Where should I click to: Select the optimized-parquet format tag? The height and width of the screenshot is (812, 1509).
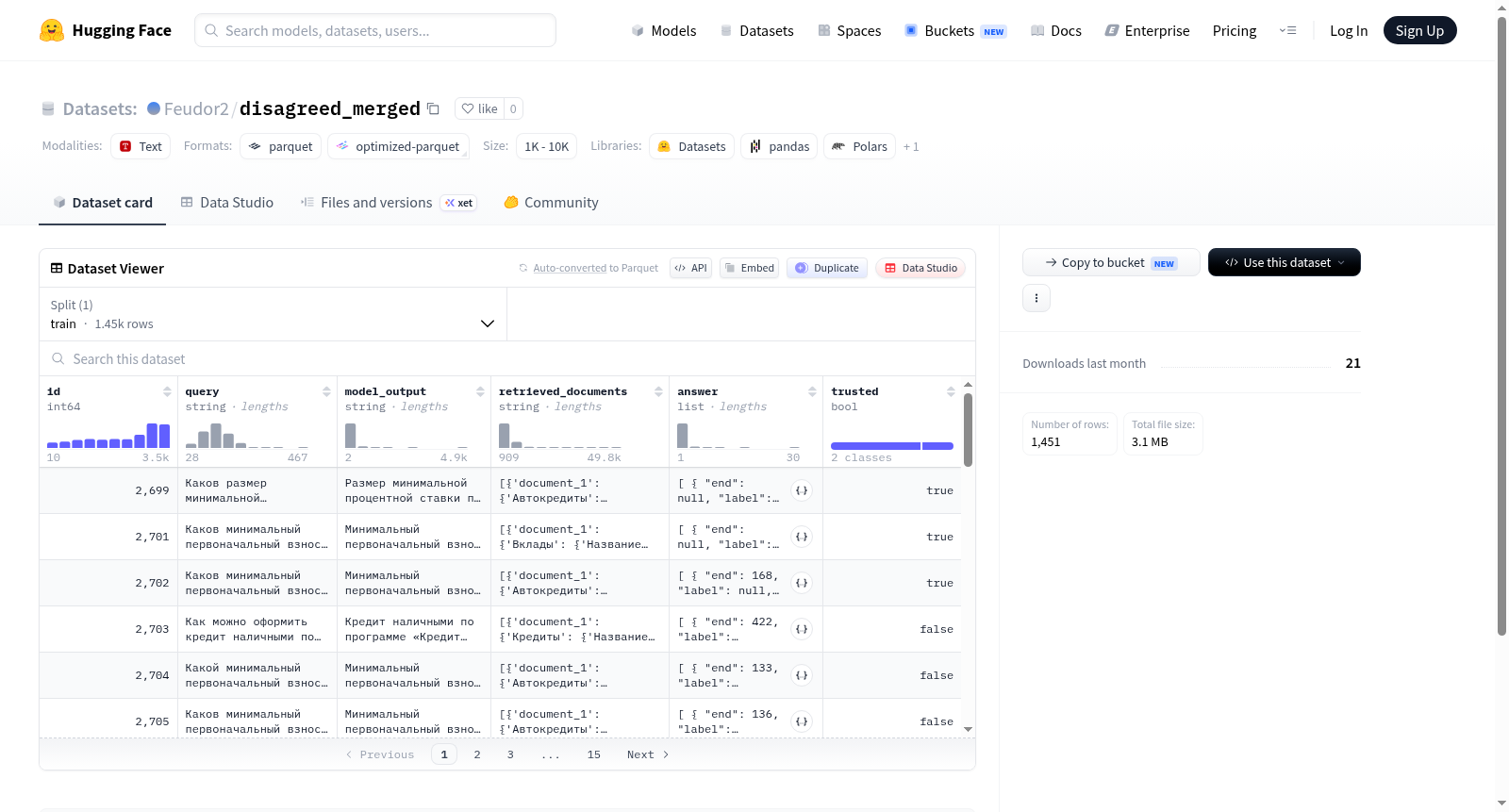click(398, 146)
